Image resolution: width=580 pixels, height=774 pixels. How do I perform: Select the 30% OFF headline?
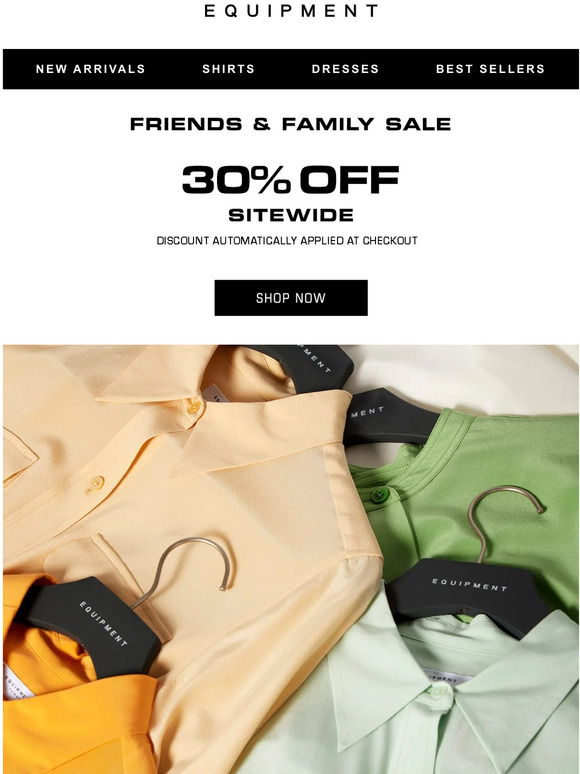(x=291, y=179)
